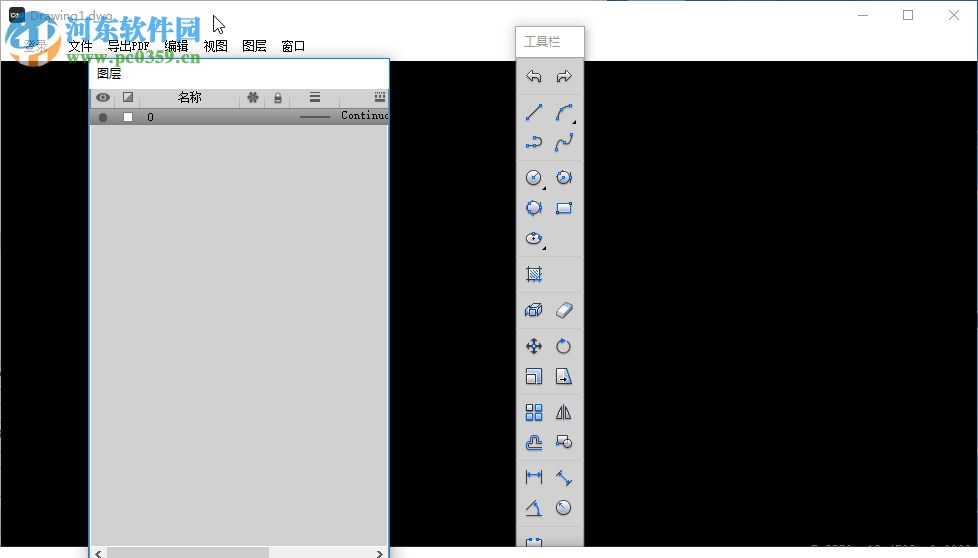Viewport: 978px width, 558px height.
Task: Select the Array tool
Action: (x=534, y=412)
